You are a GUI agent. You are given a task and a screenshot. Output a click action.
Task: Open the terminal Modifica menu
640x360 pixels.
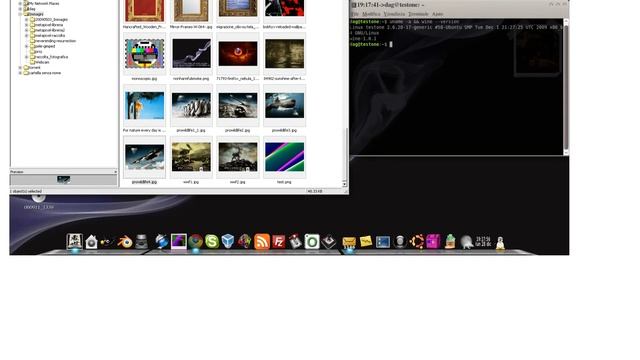[371, 14]
